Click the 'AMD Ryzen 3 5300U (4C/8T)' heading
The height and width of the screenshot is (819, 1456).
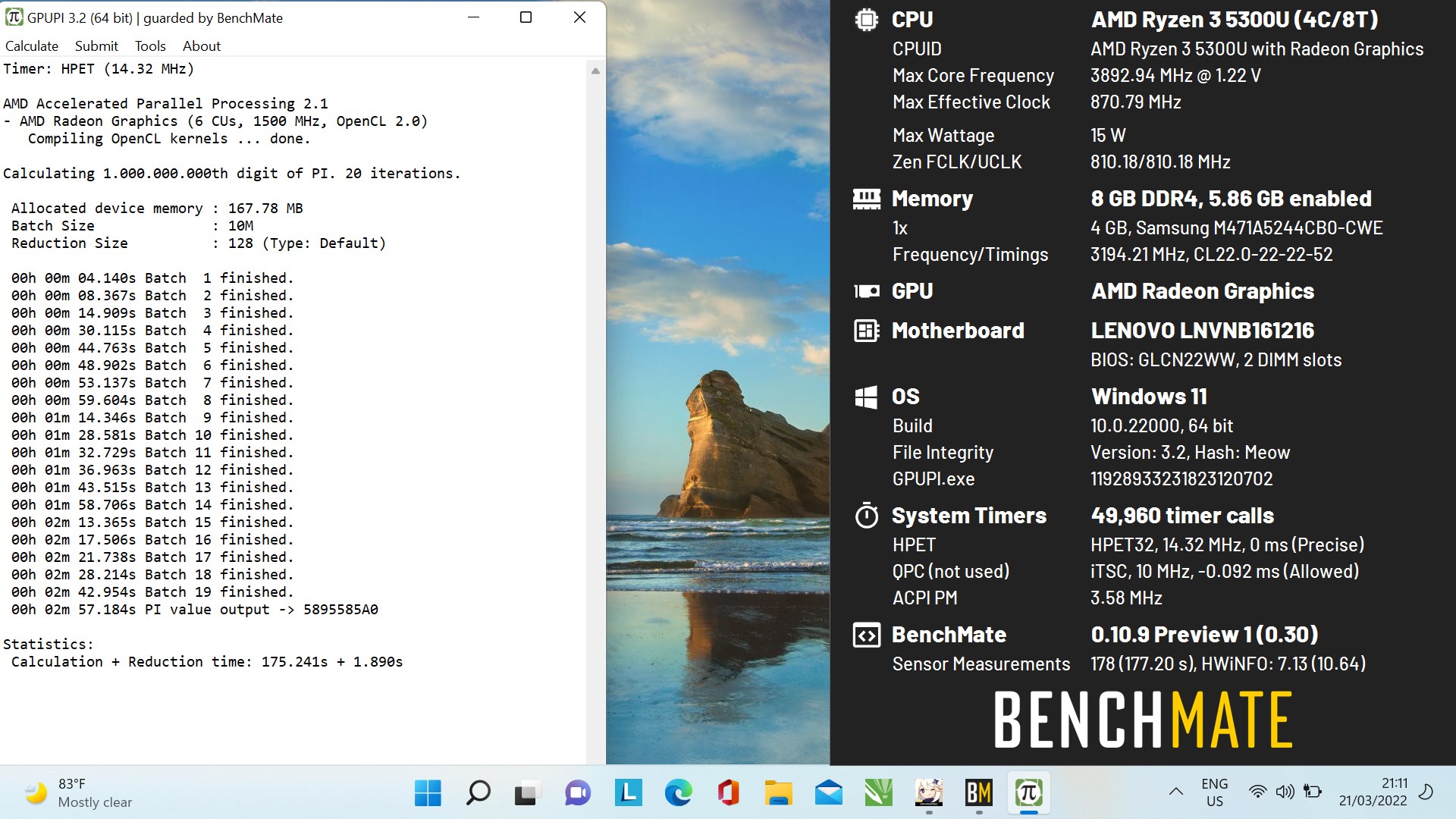1235,20
